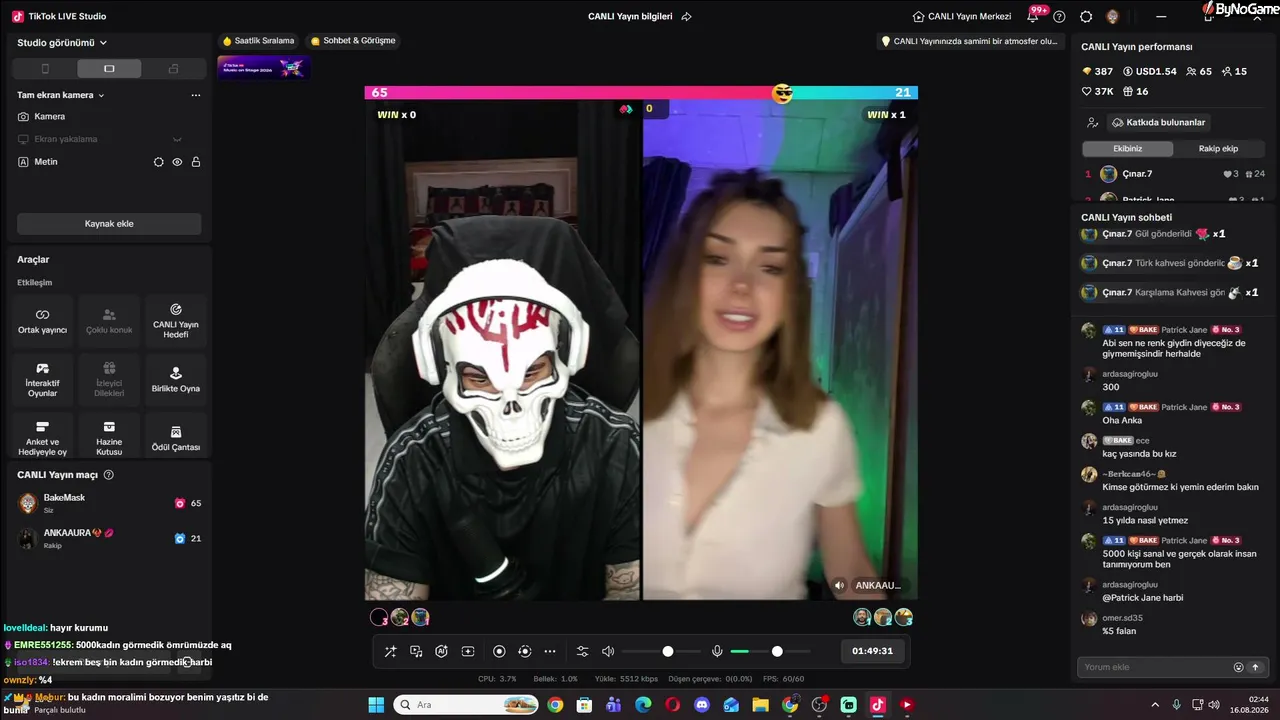Open the AI tools button
This screenshot has width=1280, height=720.
point(441,651)
